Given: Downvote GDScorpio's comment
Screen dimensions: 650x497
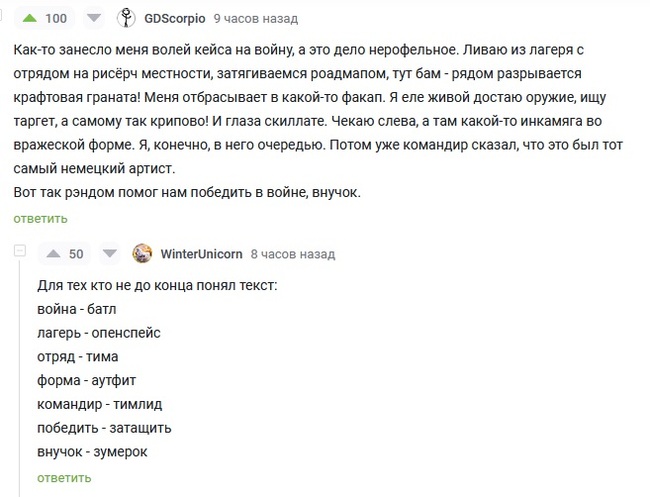Looking at the screenshot, I should [x=92, y=18].
